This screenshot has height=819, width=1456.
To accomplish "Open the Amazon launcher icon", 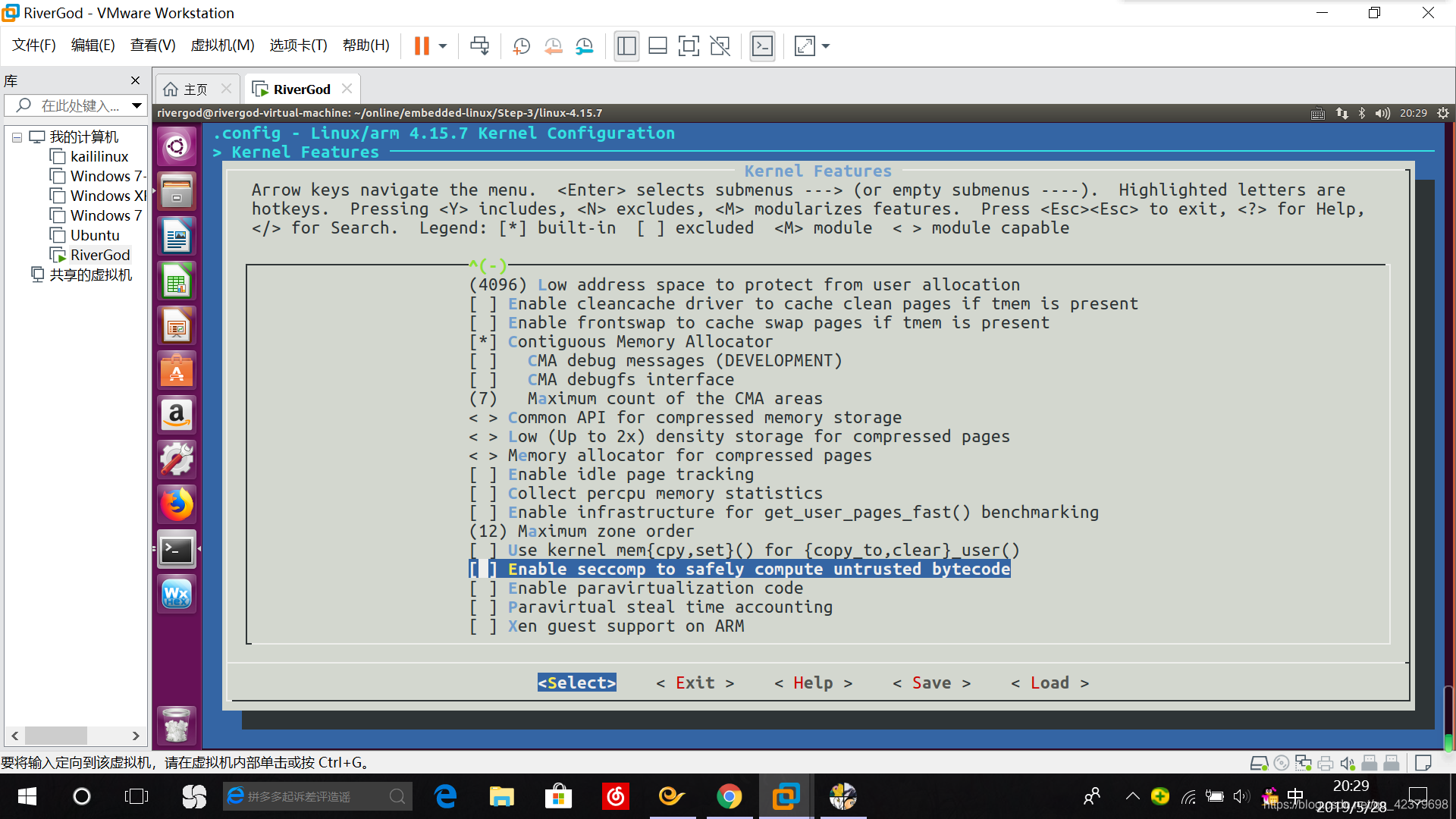I will [177, 415].
